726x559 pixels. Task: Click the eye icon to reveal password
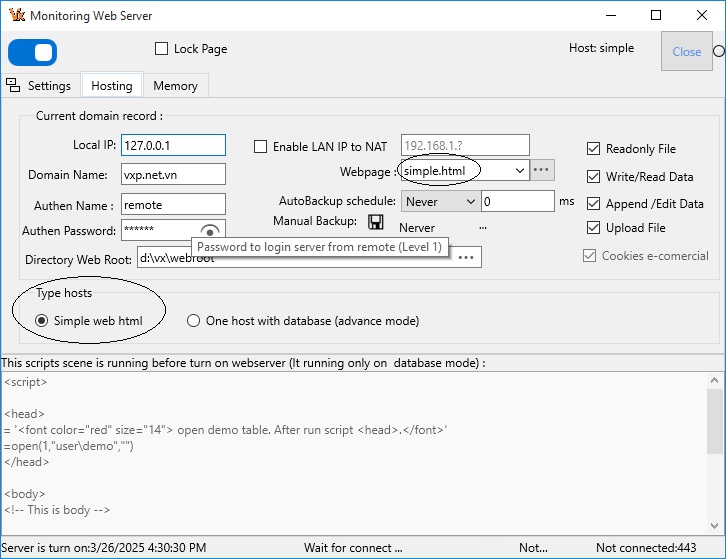209,231
